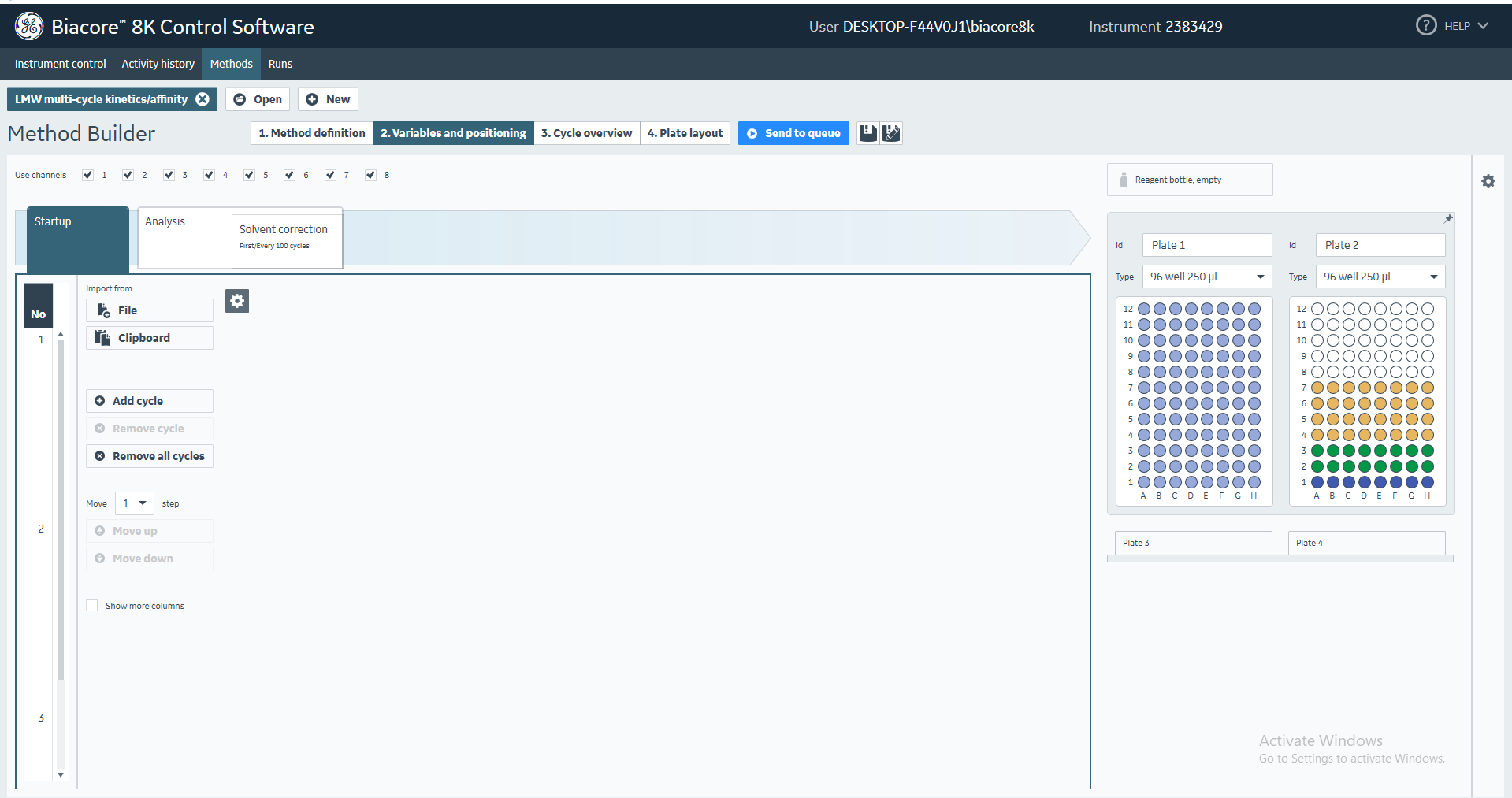
Task: Click the Save As icon with pencil
Action: [x=891, y=133]
